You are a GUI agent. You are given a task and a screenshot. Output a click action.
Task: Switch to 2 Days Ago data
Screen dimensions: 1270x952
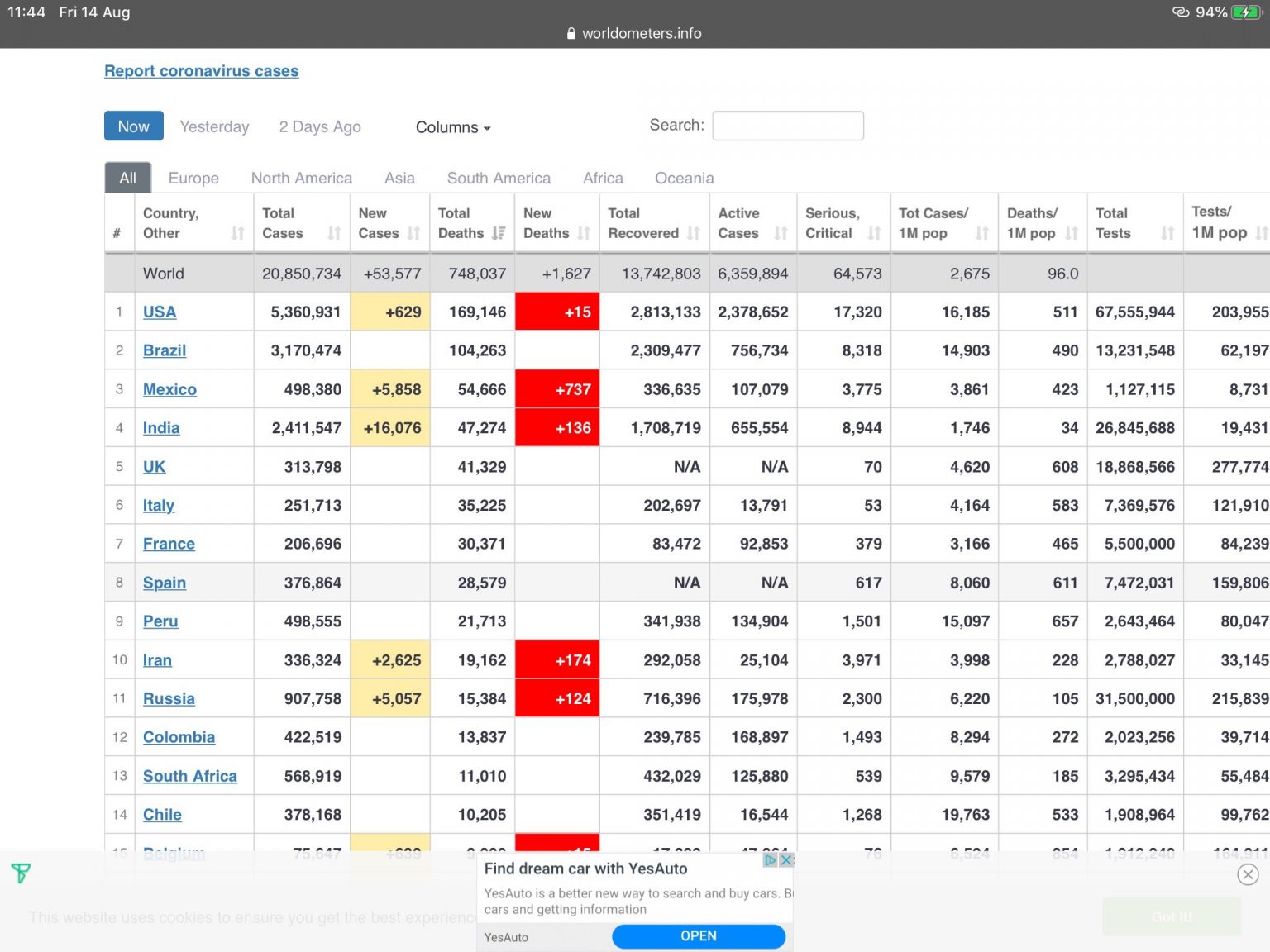320,126
